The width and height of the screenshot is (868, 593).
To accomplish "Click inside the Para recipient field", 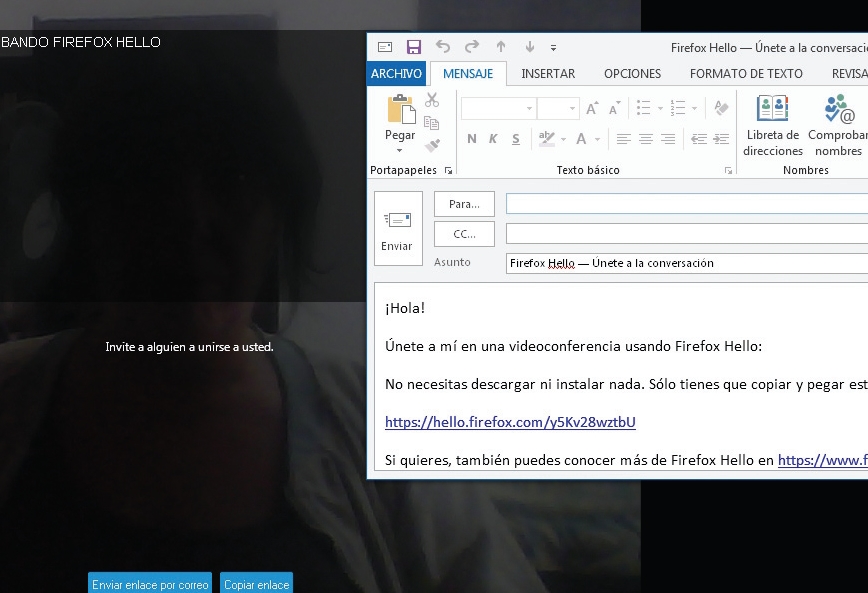I will pos(687,204).
